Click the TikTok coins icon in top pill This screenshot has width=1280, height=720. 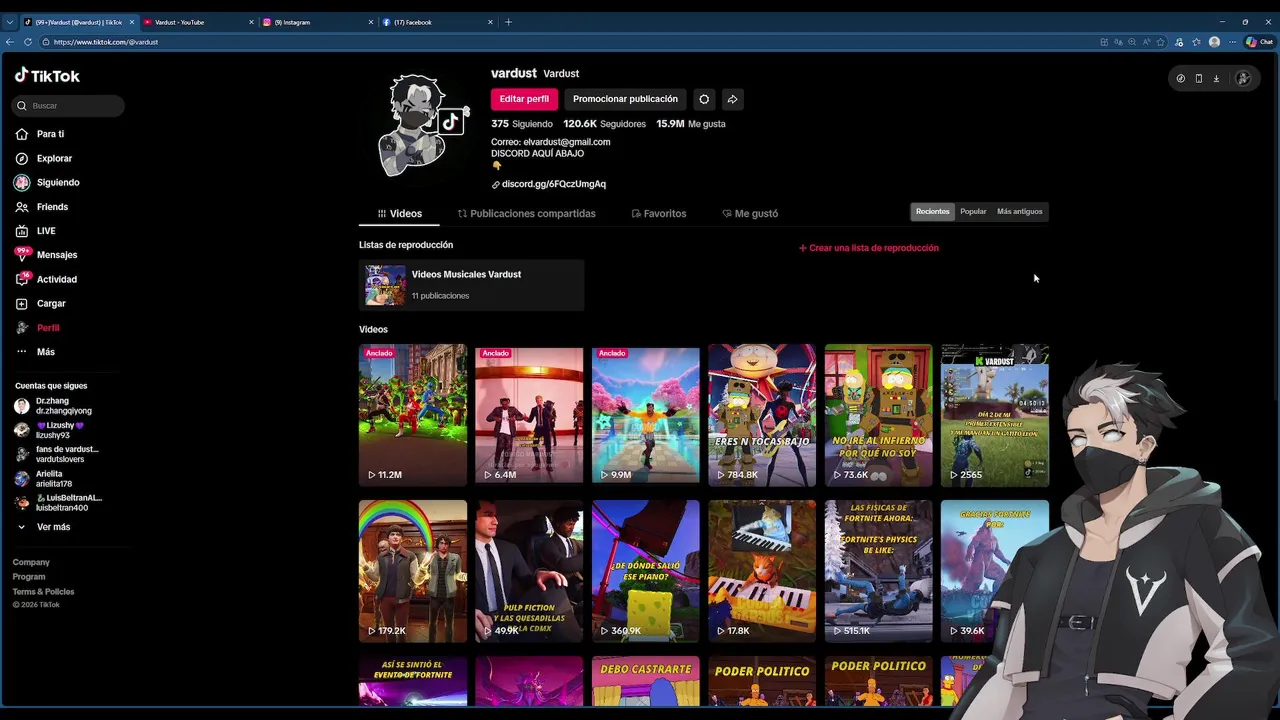pos(1181,78)
